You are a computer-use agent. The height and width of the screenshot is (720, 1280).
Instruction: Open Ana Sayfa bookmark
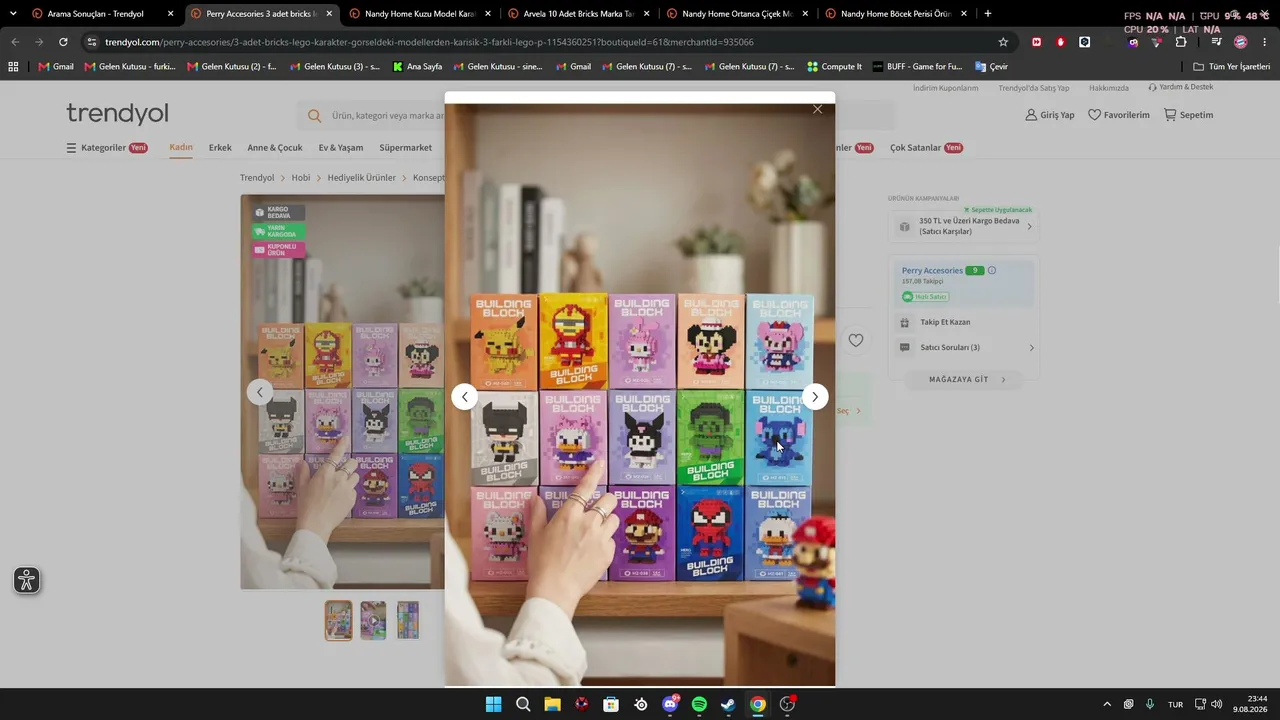point(418,67)
